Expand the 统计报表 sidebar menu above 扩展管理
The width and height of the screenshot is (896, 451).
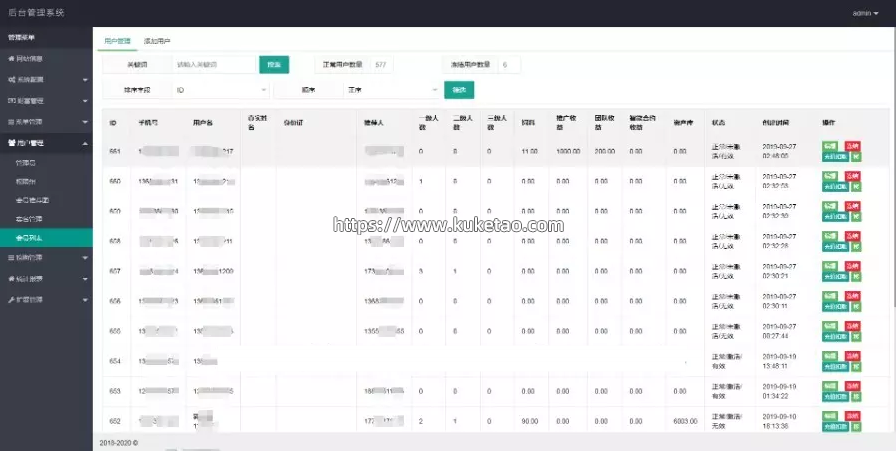(46, 278)
